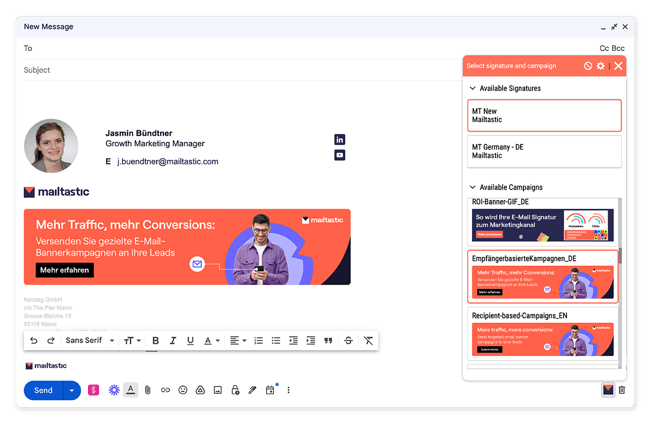
Task: Click the attach files paperclip icon
Action: tap(147, 390)
